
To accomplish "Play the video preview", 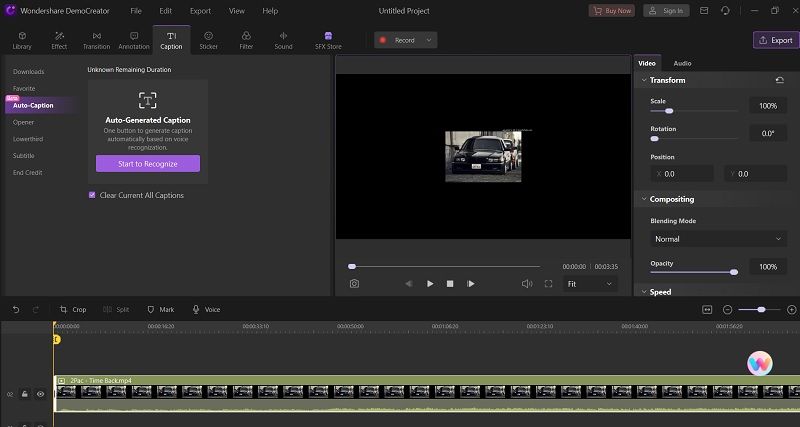I will pyautogui.click(x=430, y=284).
